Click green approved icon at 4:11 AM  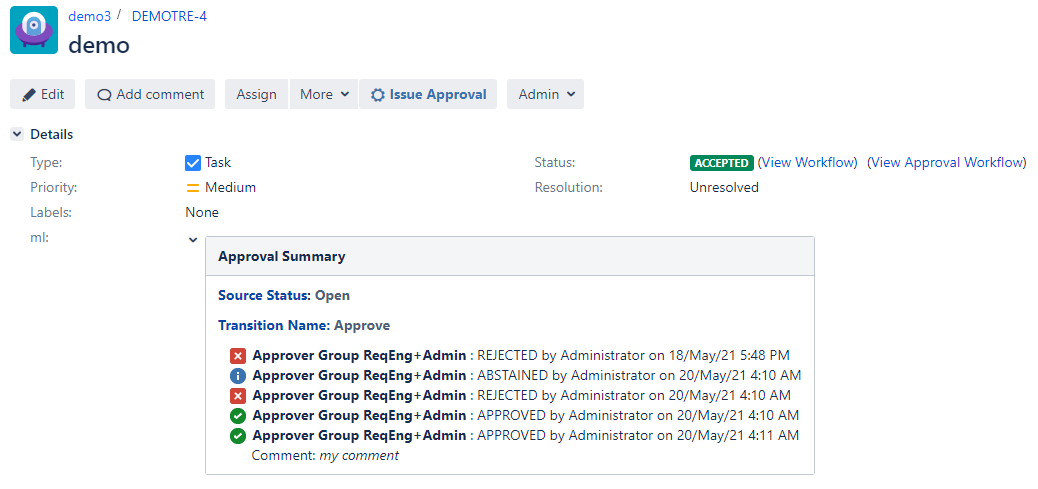coord(238,436)
